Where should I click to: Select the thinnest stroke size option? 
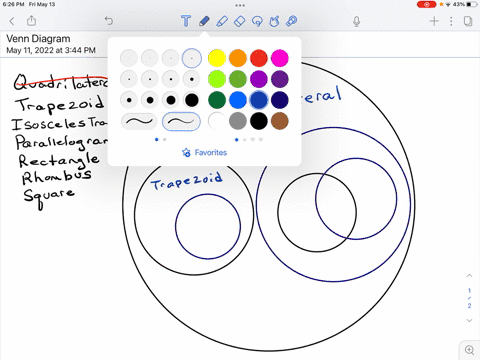129,58
